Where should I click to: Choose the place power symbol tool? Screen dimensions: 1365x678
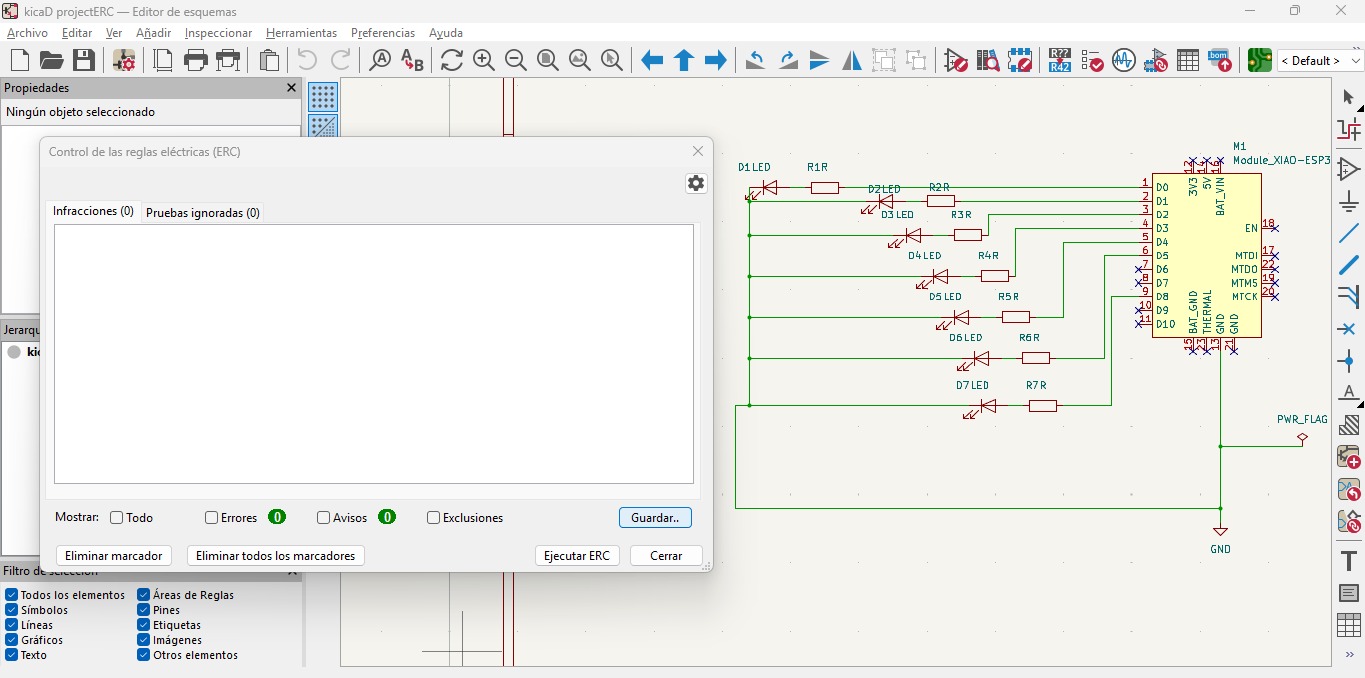pos(1348,200)
